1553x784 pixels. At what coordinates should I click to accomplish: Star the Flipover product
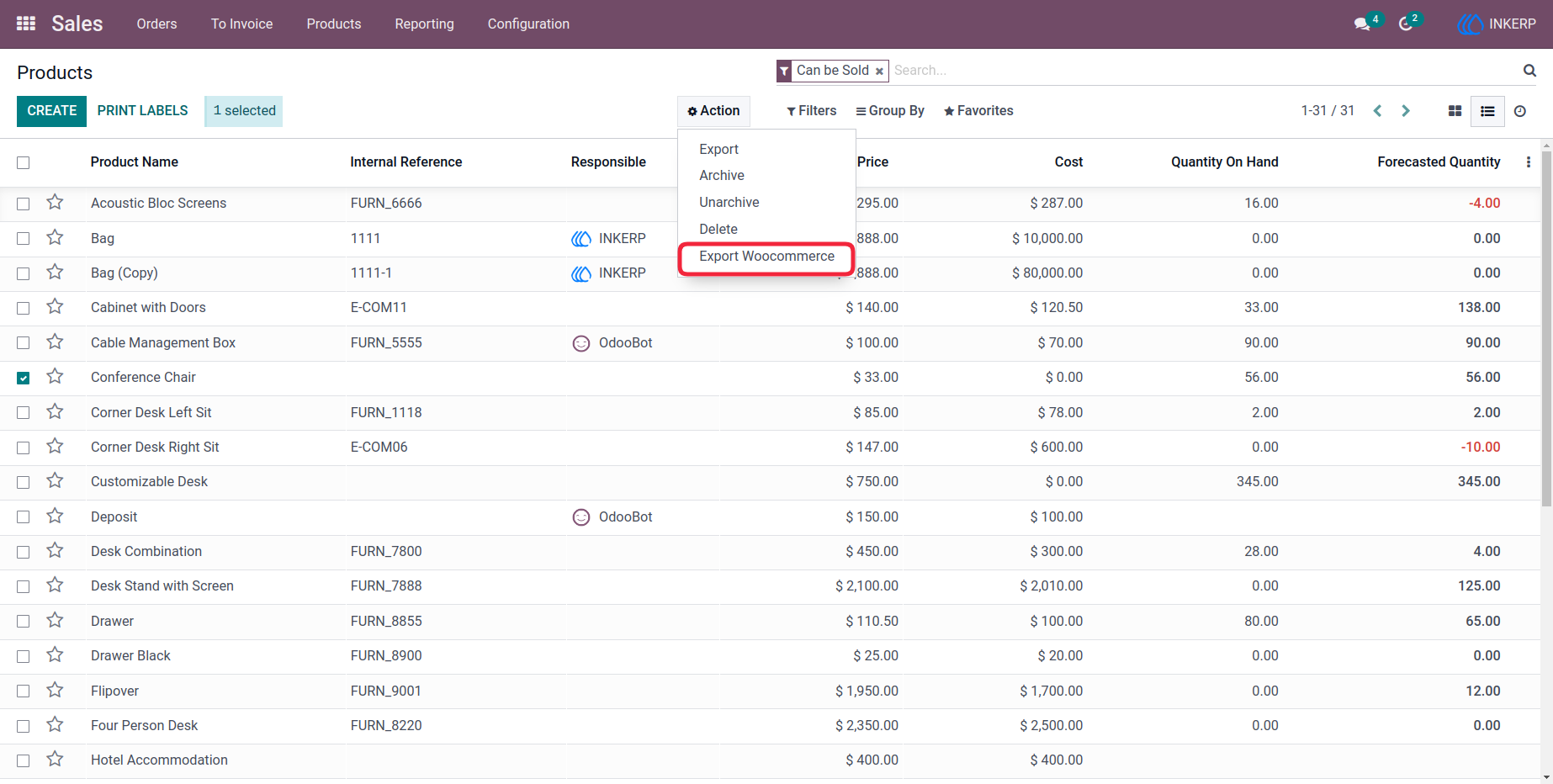[x=55, y=690]
